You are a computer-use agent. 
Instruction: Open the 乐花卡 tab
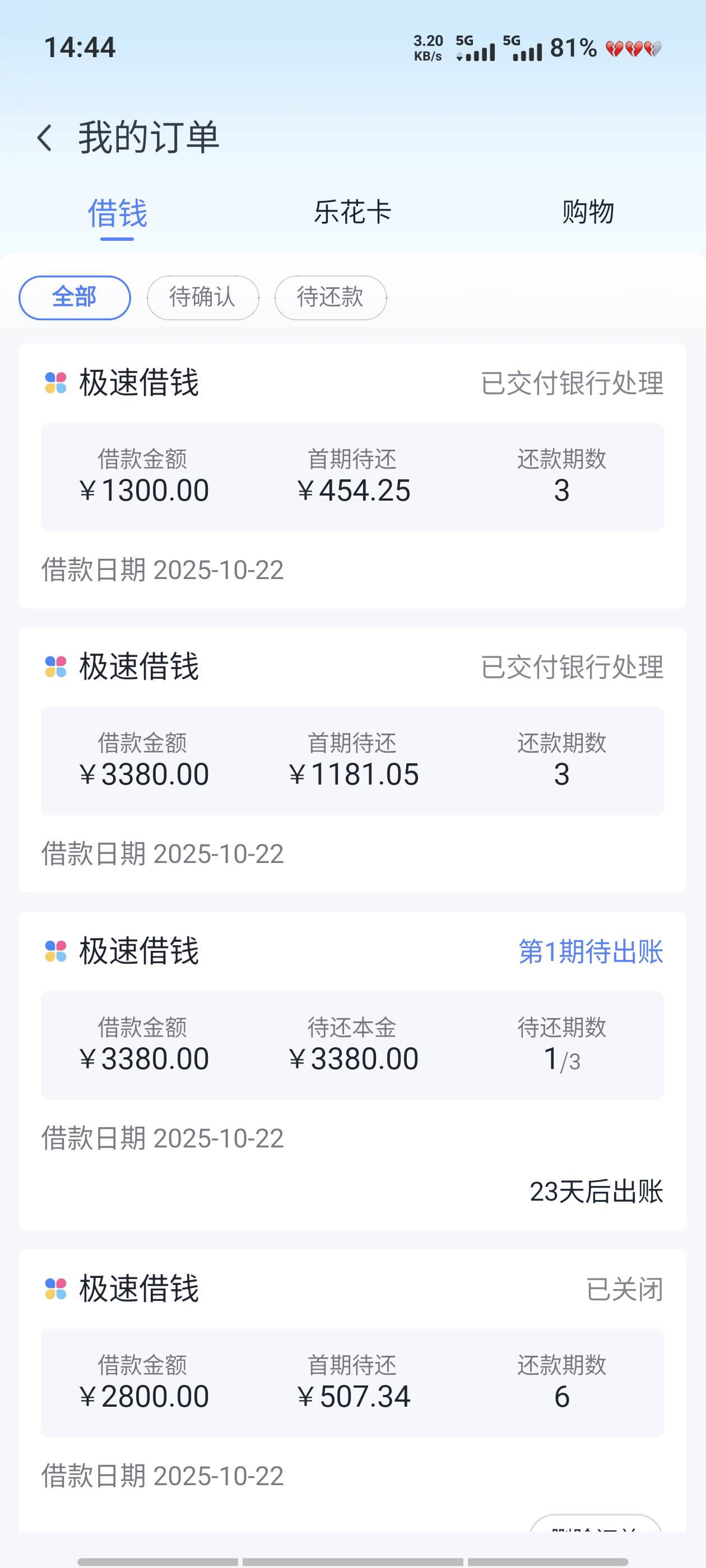coord(352,213)
